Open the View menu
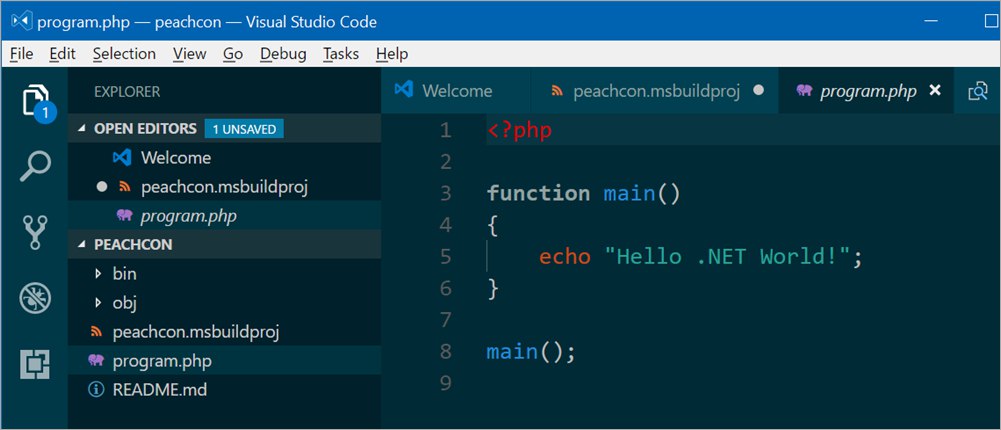1001x430 pixels. coord(190,54)
